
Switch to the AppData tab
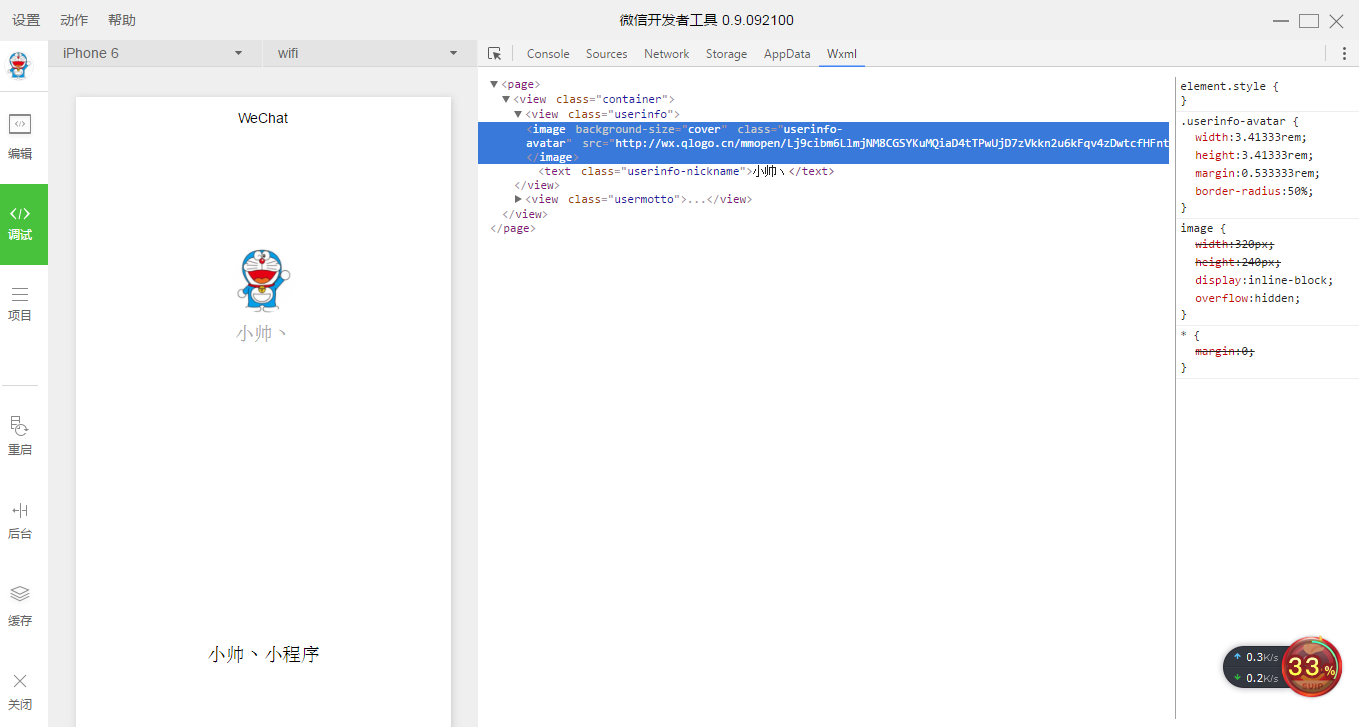787,54
